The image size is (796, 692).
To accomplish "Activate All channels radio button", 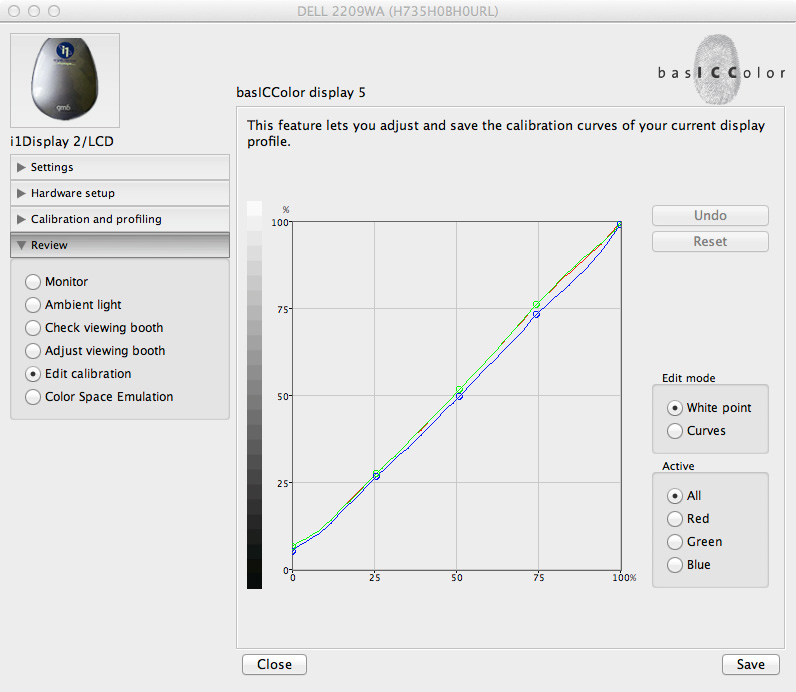I will click(x=675, y=496).
